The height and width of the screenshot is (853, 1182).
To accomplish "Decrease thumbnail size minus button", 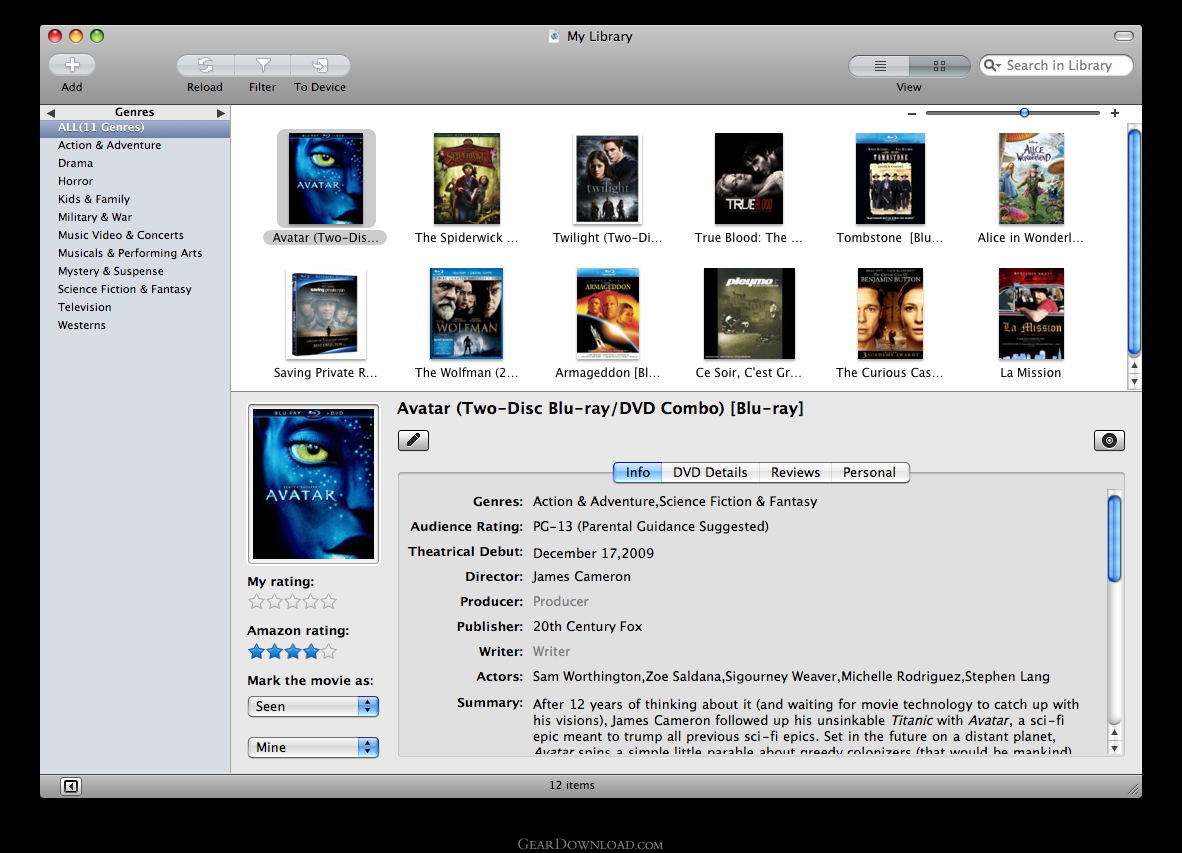I will pos(912,113).
